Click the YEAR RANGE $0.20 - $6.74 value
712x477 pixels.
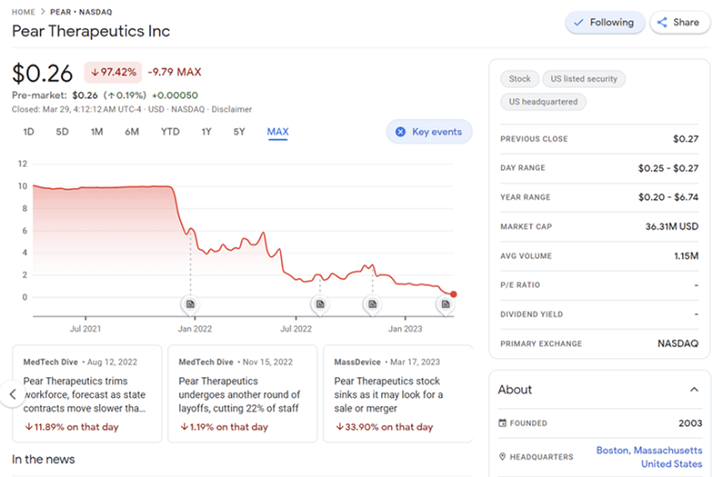point(668,197)
